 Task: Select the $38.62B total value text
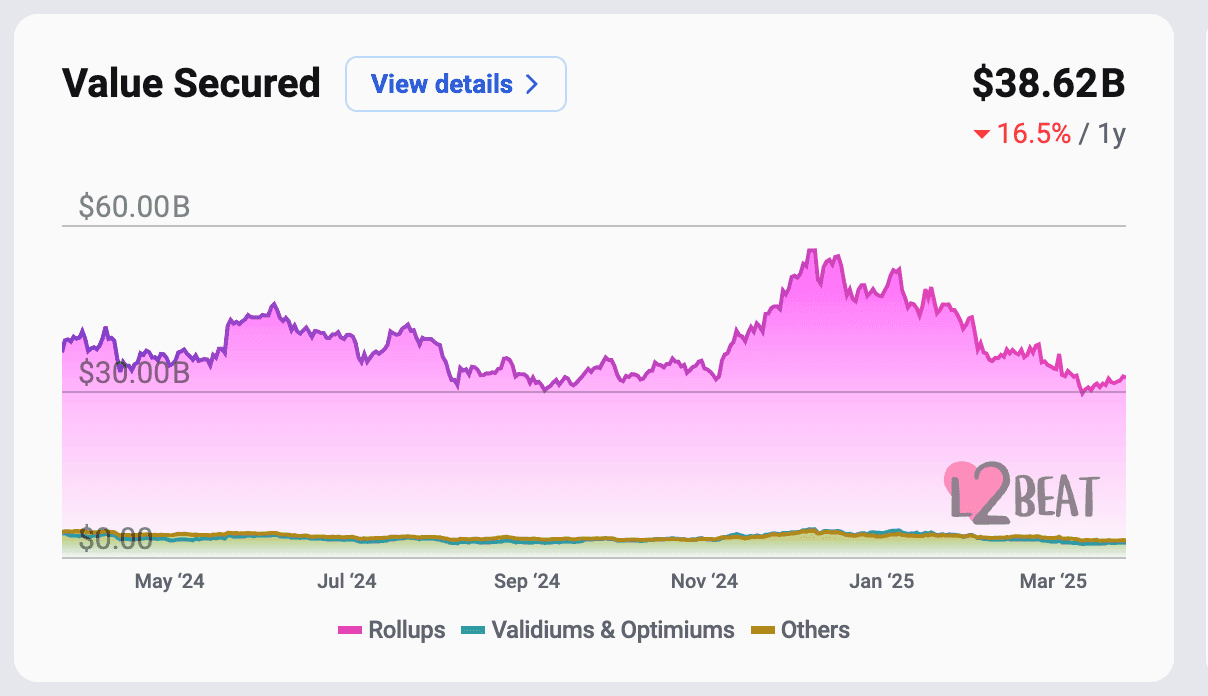click(1048, 84)
